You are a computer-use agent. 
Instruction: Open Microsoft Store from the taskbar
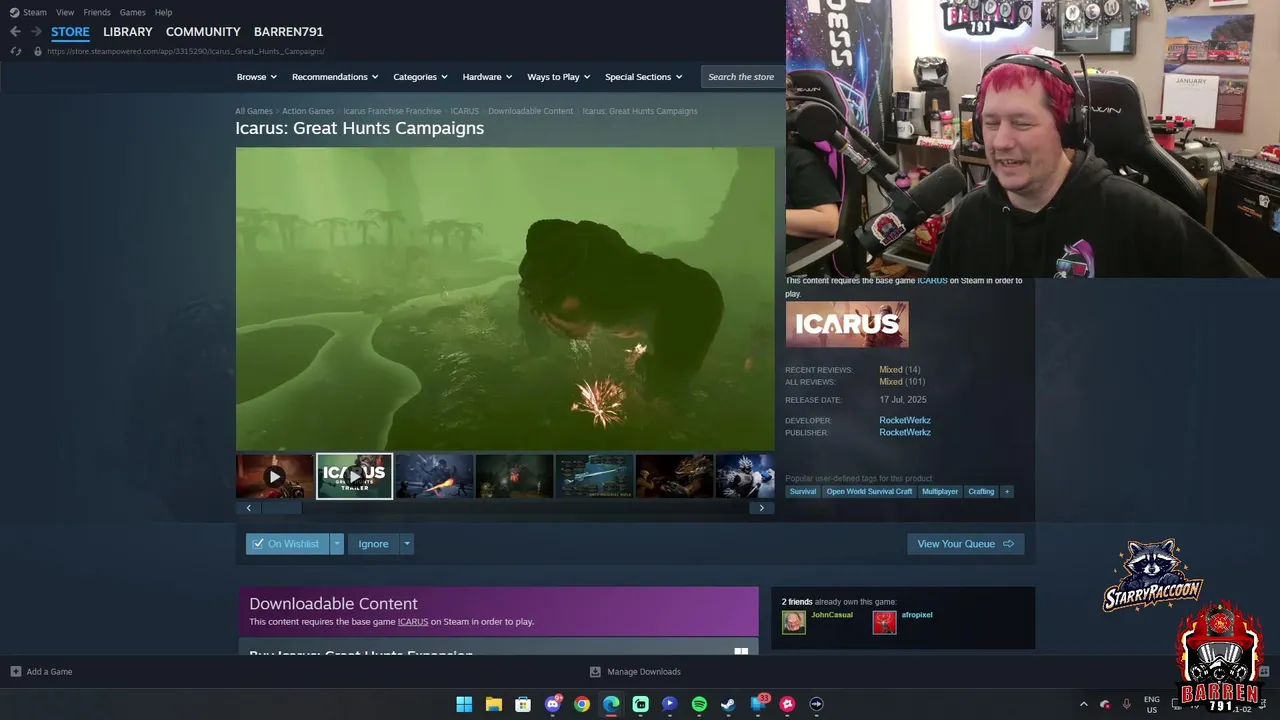click(523, 704)
